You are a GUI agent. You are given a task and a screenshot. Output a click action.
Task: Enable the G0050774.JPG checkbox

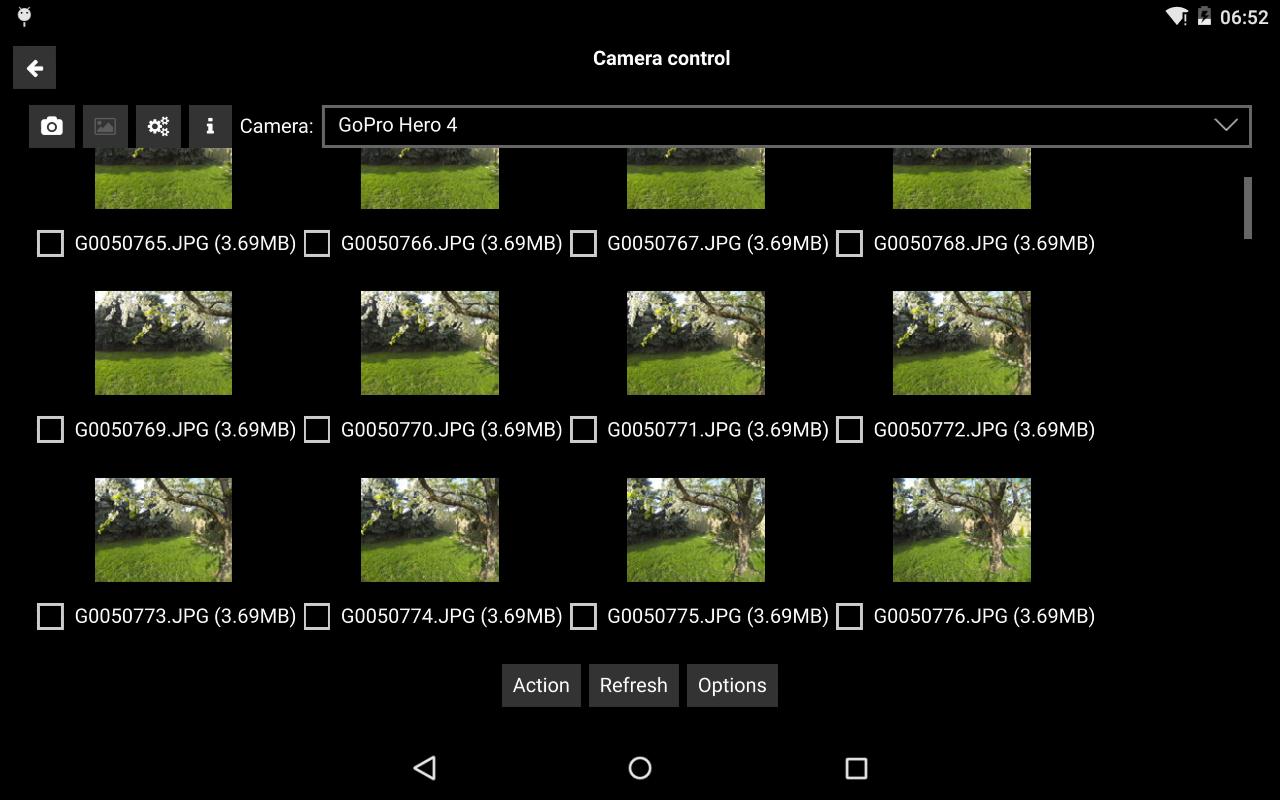pyautogui.click(x=317, y=616)
